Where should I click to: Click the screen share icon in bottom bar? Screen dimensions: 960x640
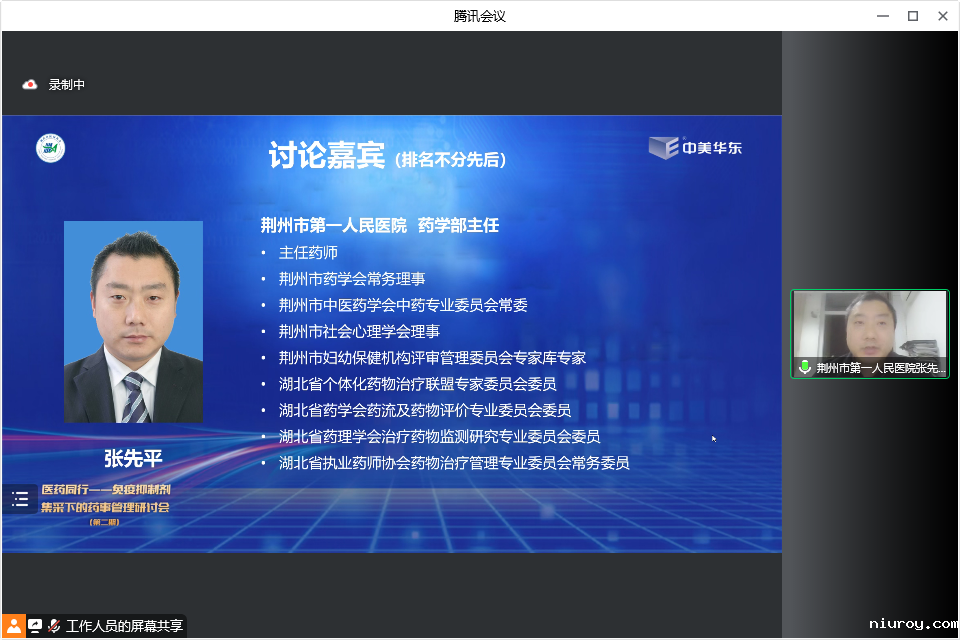click(36, 626)
